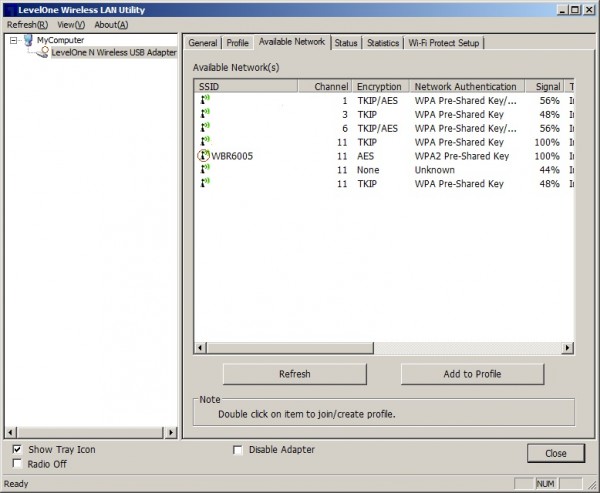The height and width of the screenshot is (493, 600).
Task: Open the Statistics tab
Action: click(383, 43)
